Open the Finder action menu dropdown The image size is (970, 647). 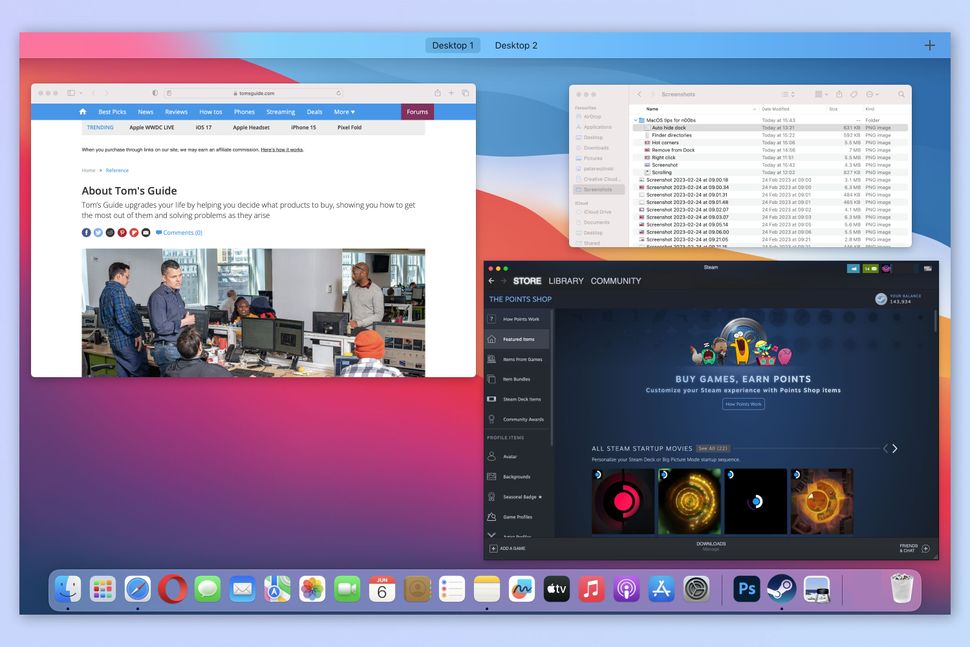pos(869,92)
